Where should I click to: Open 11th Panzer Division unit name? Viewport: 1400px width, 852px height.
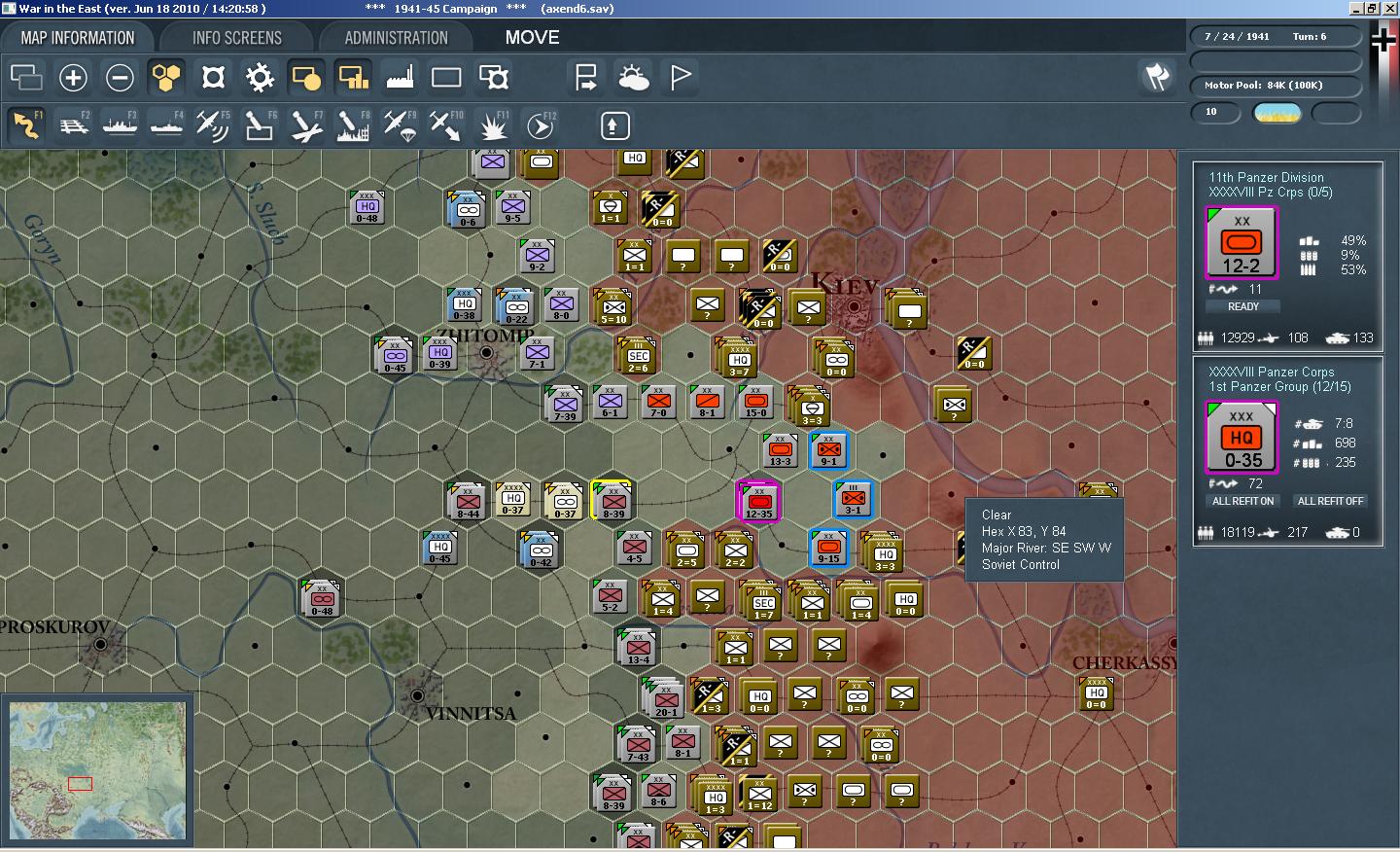(x=1266, y=178)
